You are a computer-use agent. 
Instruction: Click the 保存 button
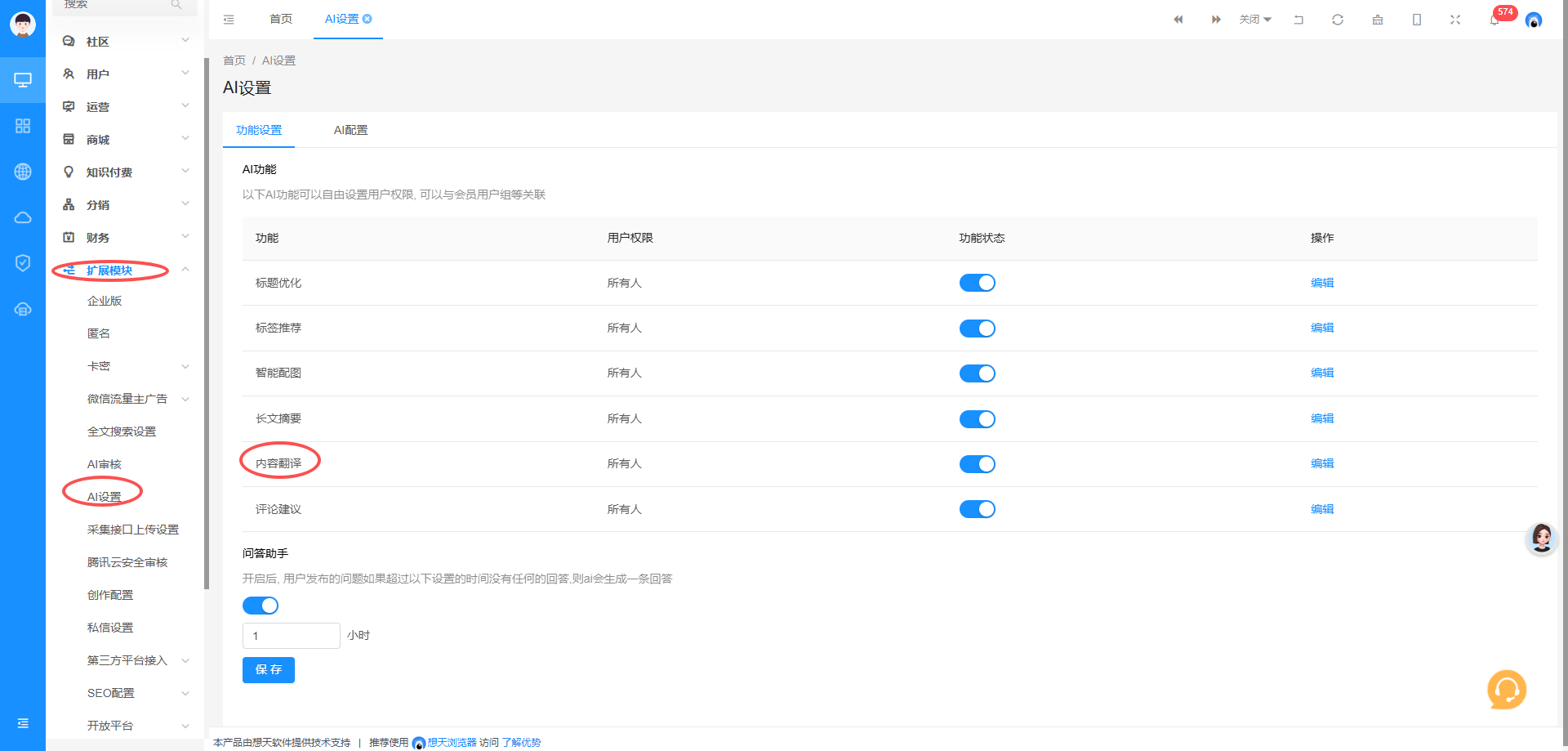(269, 670)
